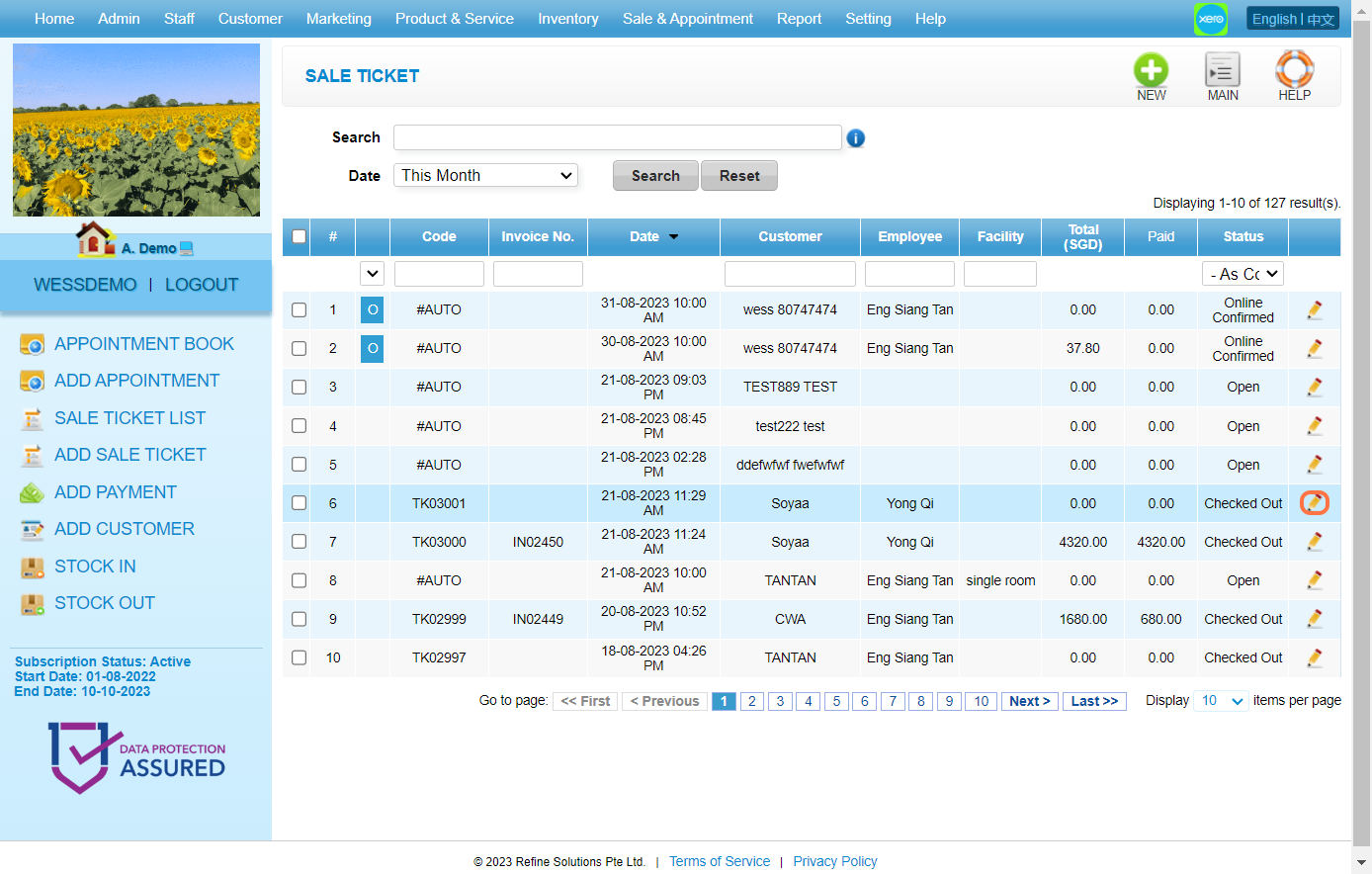Open the HELP lifebuoy icon
Viewport: 1372px width, 874px height.
click(x=1294, y=70)
